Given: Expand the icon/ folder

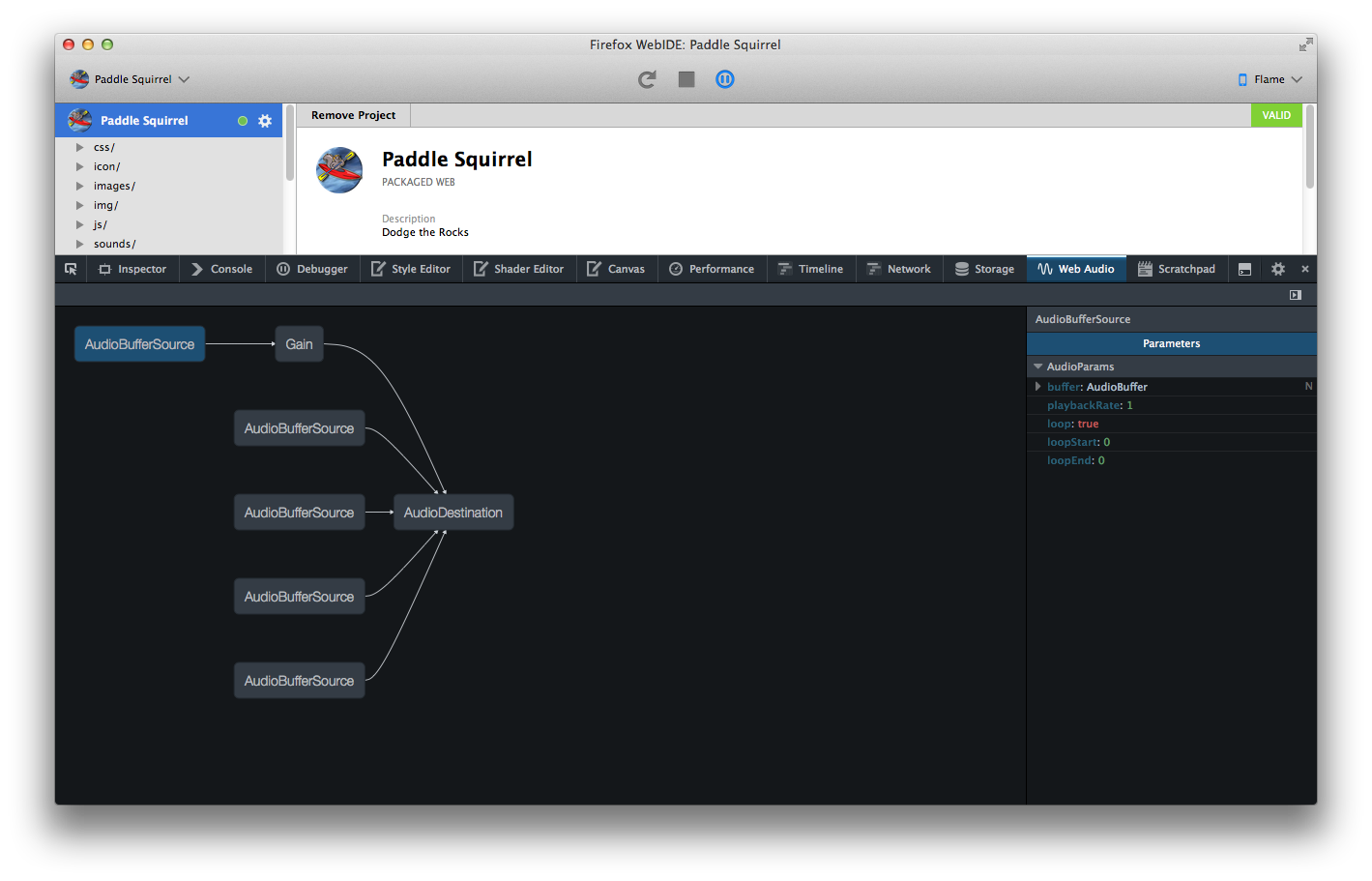Looking at the screenshot, I should [80, 166].
